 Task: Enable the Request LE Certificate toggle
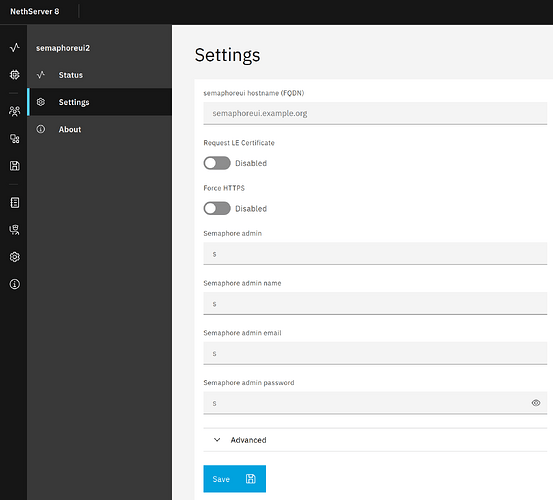pyautogui.click(x=217, y=163)
